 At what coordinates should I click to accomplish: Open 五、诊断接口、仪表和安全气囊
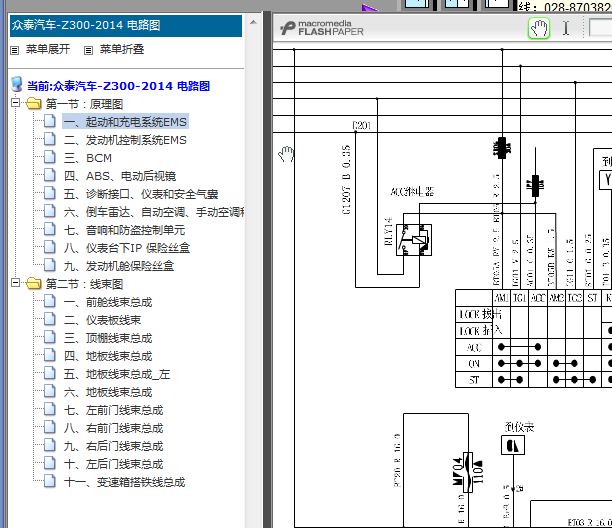click(141, 194)
